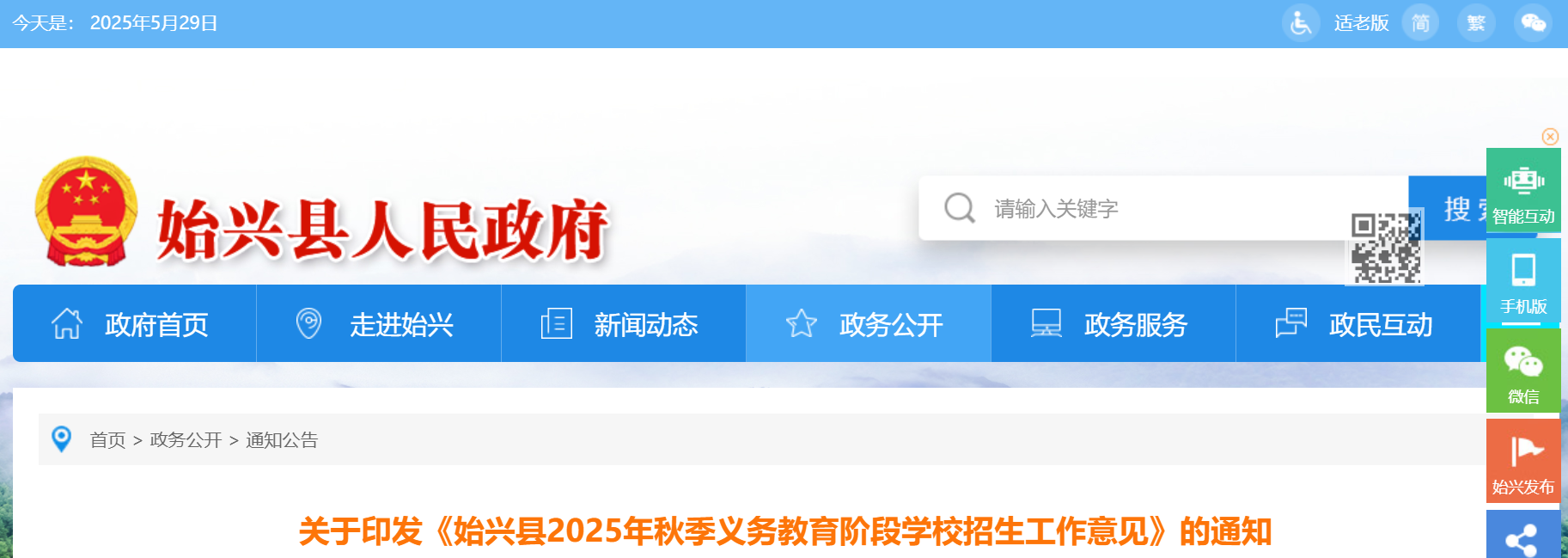Switch to Simplified Chinese with 简
Image resolution: width=1568 pixels, height=558 pixels.
[x=1421, y=23]
